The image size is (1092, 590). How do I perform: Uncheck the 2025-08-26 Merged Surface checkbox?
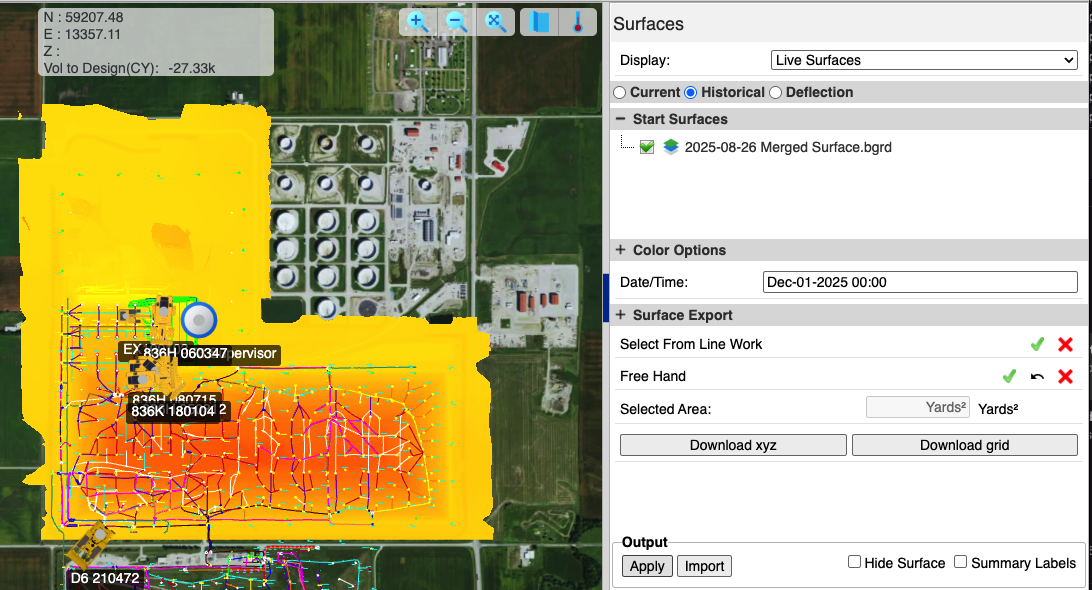coord(647,147)
